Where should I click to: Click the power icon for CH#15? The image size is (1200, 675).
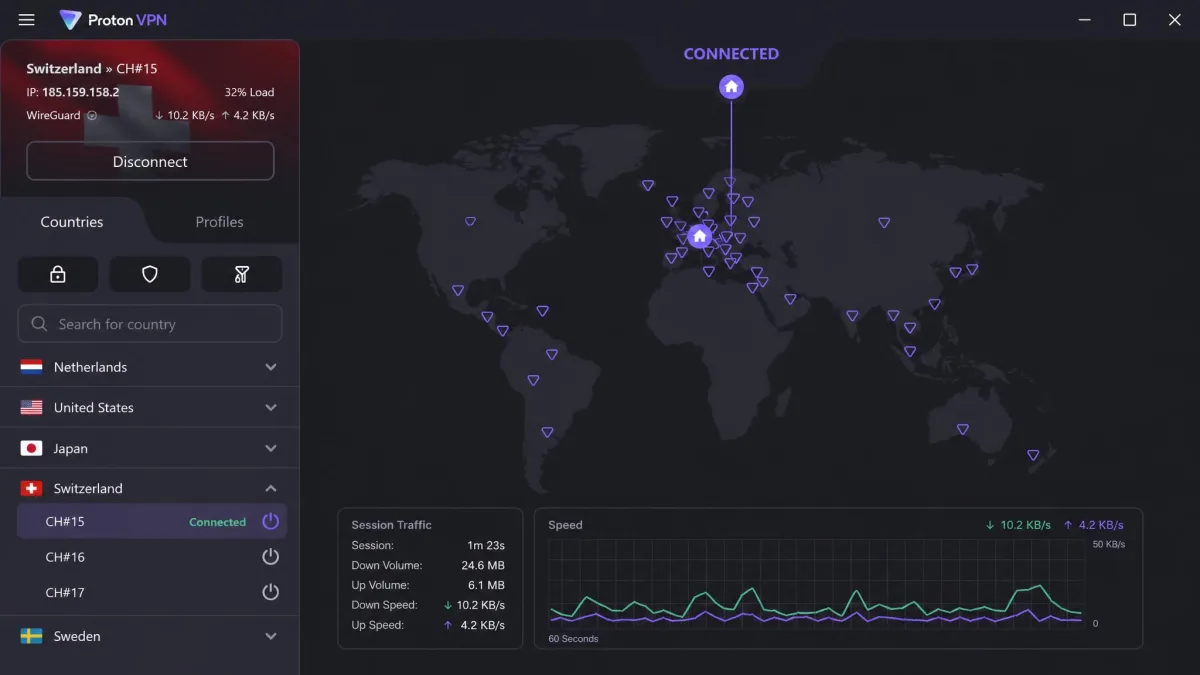coord(270,521)
